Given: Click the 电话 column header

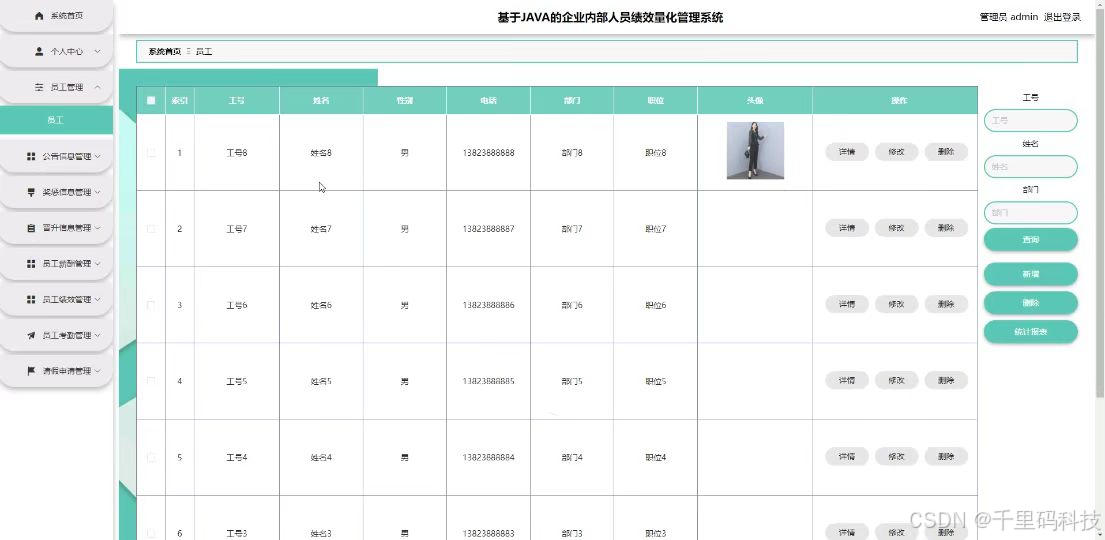Looking at the screenshot, I should pyautogui.click(x=488, y=101).
